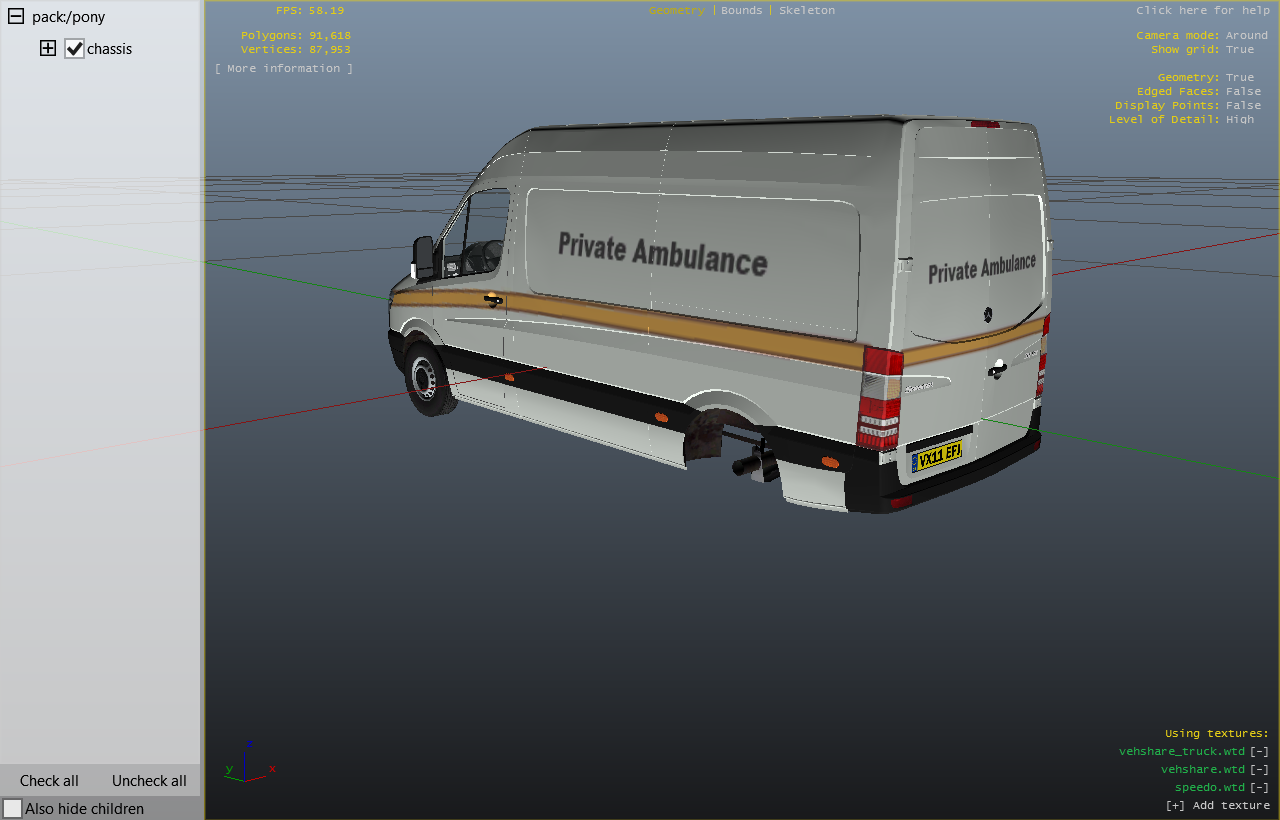Enable the Also hide children checkbox
The width and height of the screenshot is (1280, 820).
pyautogui.click(x=12, y=808)
